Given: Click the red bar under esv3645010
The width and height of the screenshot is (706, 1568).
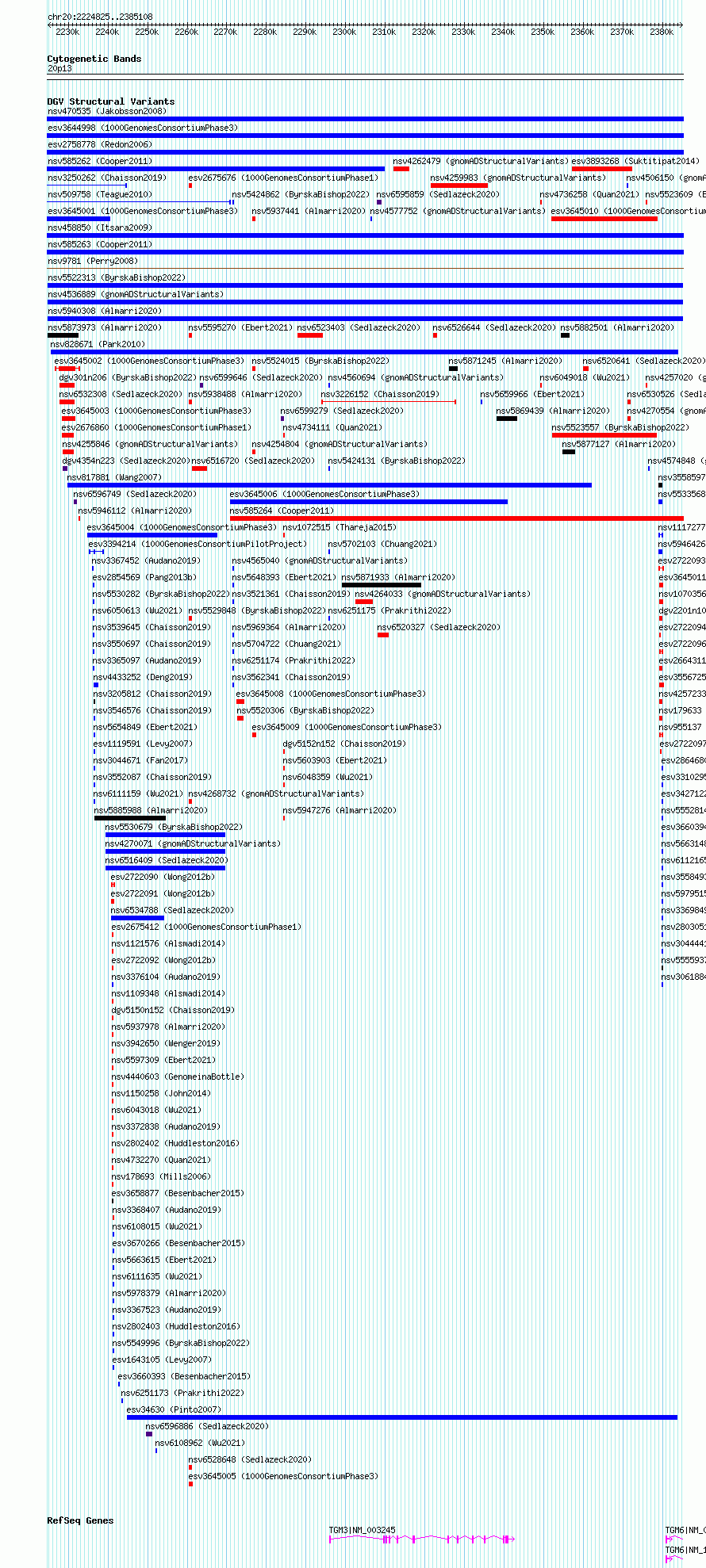Looking at the screenshot, I should pos(604,219).
